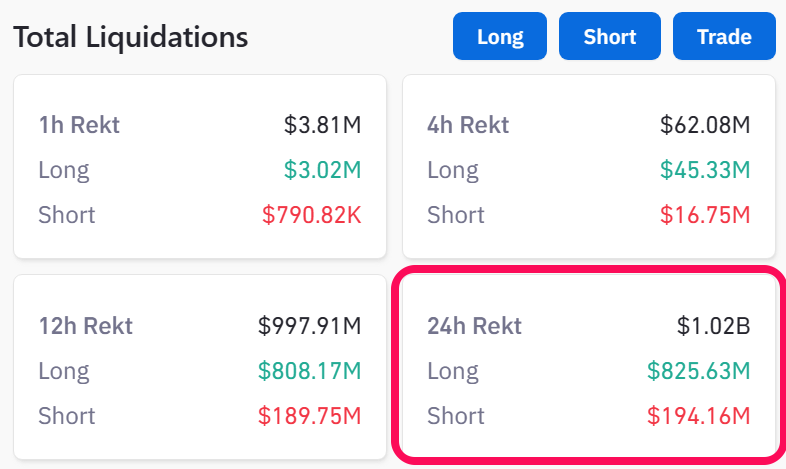The image size is (786, 469).
Task: Click 24h Short value $194.16M
Action: [x=698, y=416]
